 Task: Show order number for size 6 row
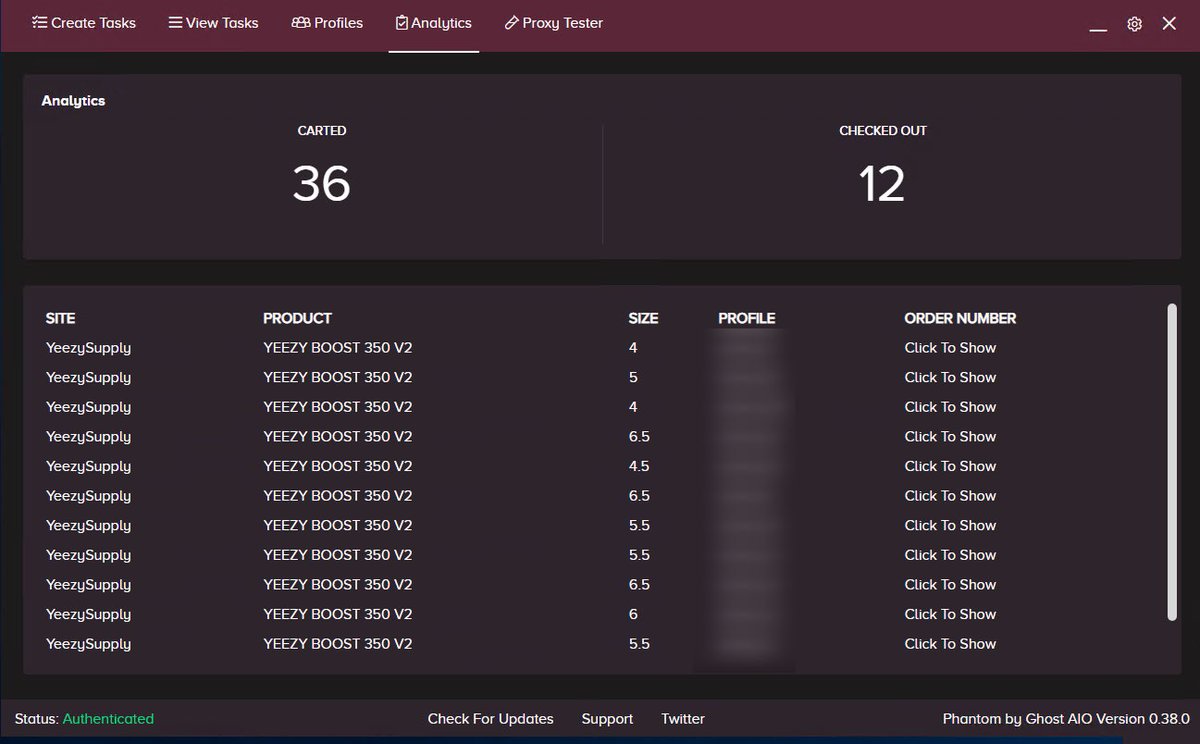[x=950, y=614]
